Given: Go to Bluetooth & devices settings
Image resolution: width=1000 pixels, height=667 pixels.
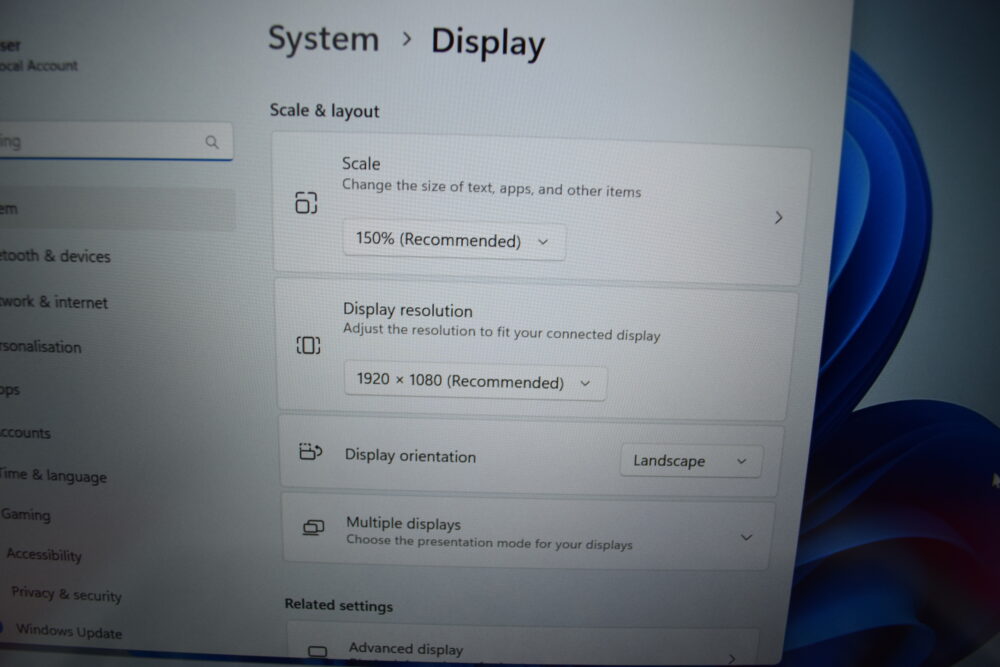Looking at the screenshot, I should (x=55, y=256).
